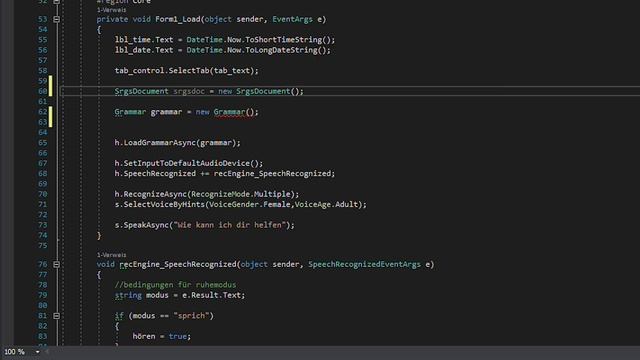Collapse the if block at line 81
Viewport: 640px width, 360px height.
[56, 316]
